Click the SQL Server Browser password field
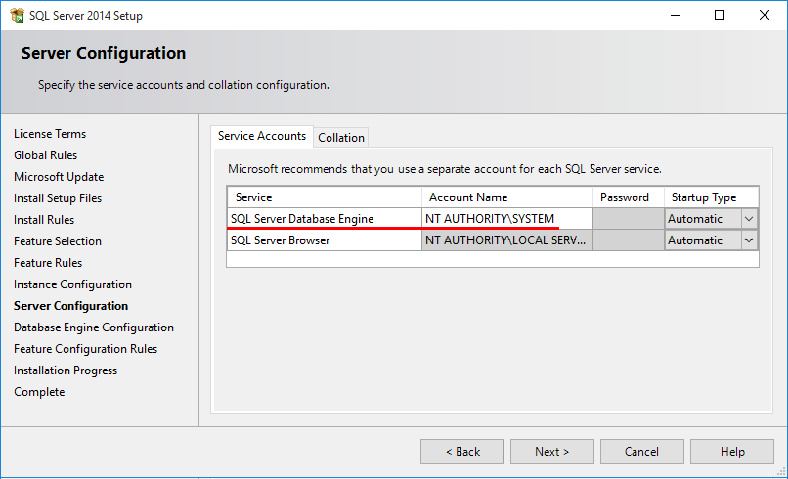Viewport: 788px width, 479px height. [628, 240]
